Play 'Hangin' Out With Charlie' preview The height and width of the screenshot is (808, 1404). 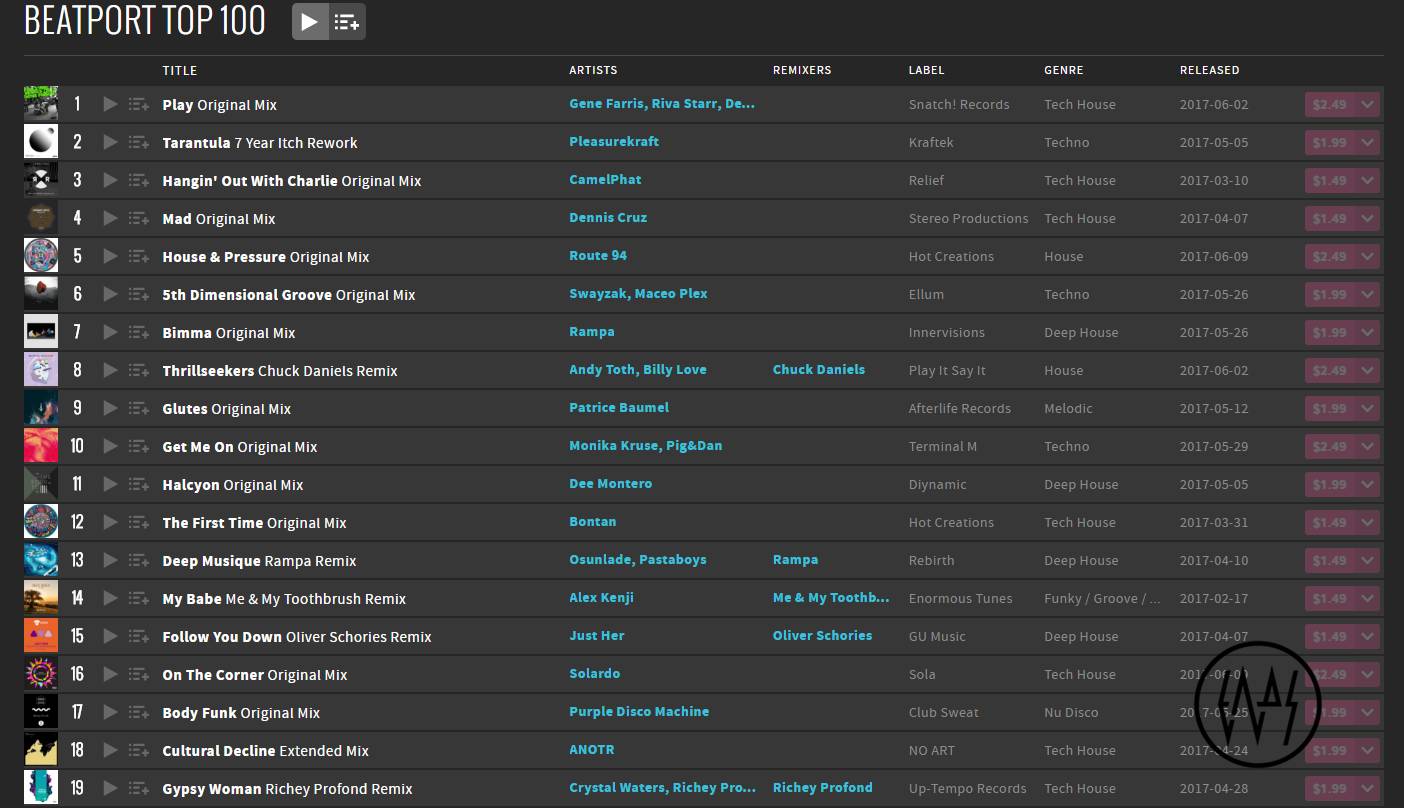(110, 180)
